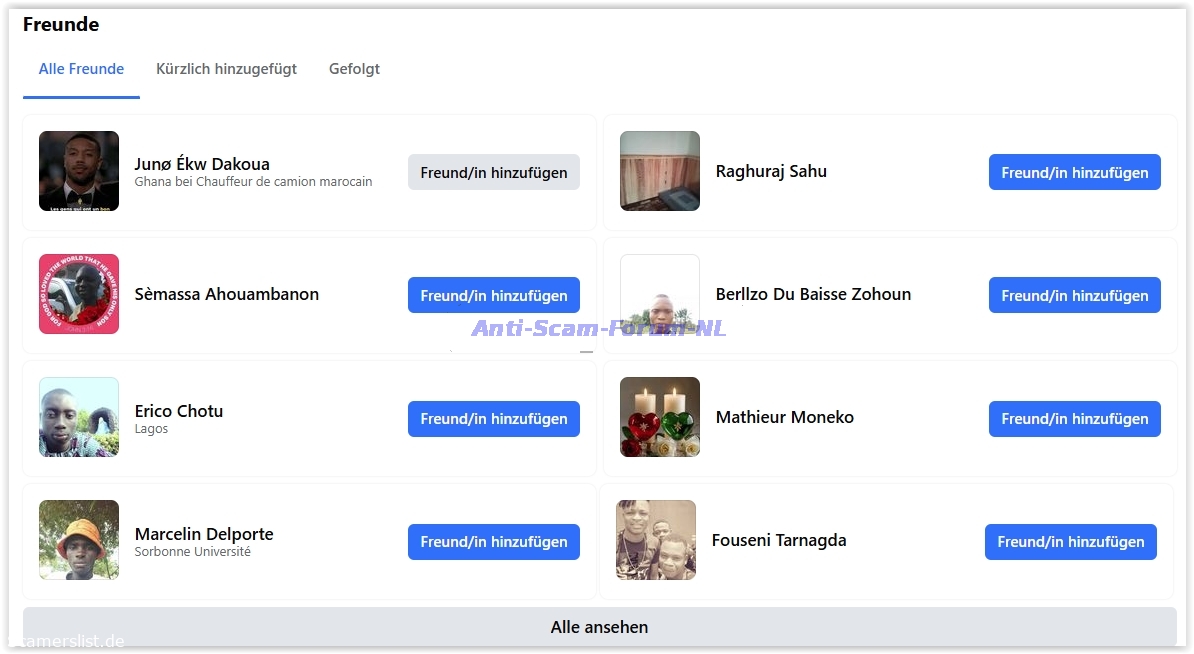Open Mathieur Moneko's candle profile picture
This screenshot has width=1194, height=654.
659,417
